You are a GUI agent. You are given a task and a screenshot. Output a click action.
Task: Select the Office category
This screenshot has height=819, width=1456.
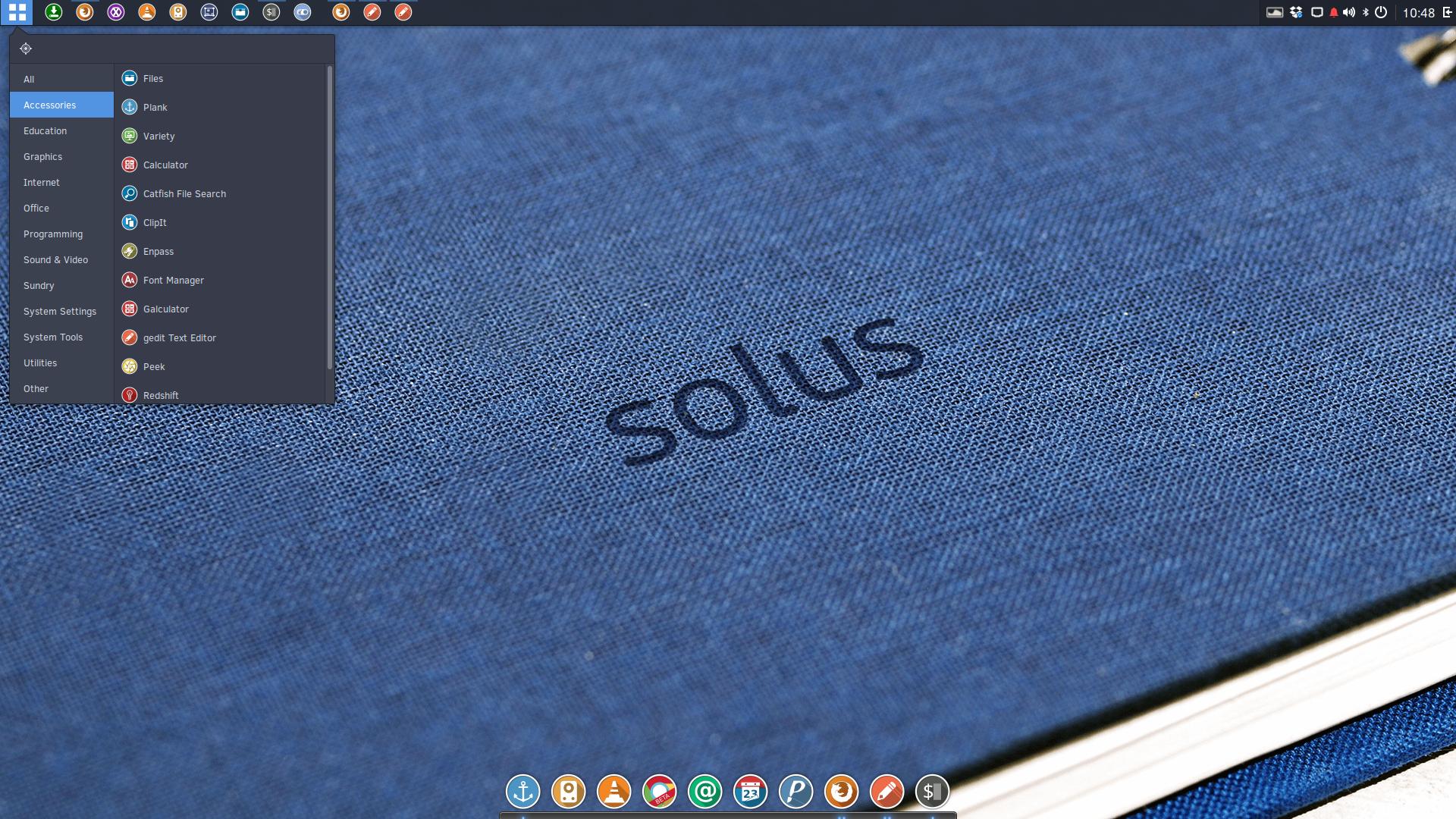[61, 208]
